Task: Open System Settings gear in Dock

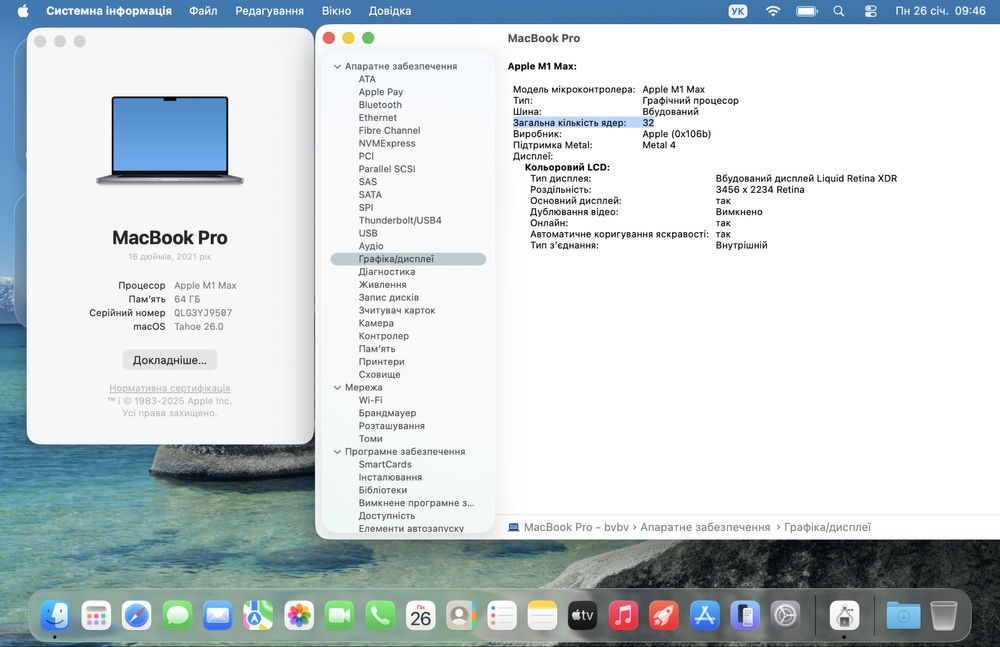Action: [x=786, y=616]
